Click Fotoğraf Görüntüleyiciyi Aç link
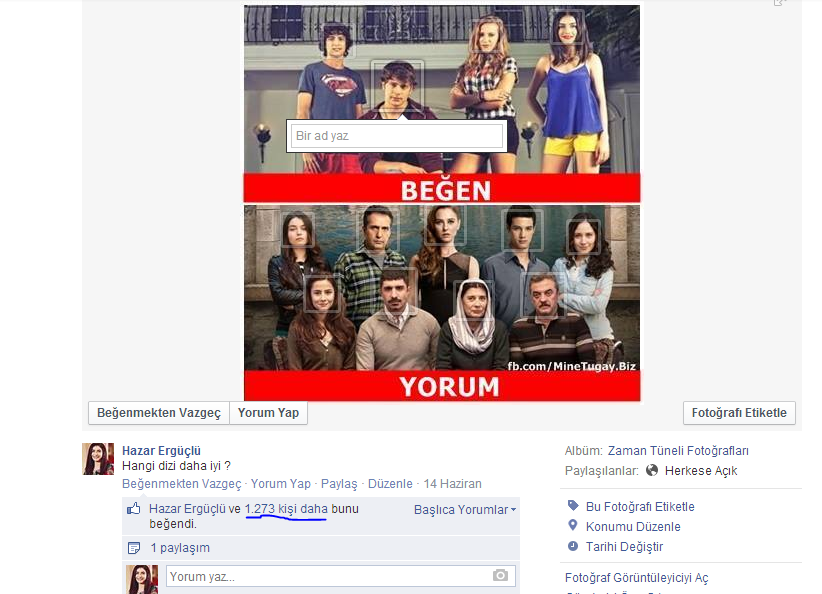This screenshot has width=822, height=594. click(x=636, y=578)
